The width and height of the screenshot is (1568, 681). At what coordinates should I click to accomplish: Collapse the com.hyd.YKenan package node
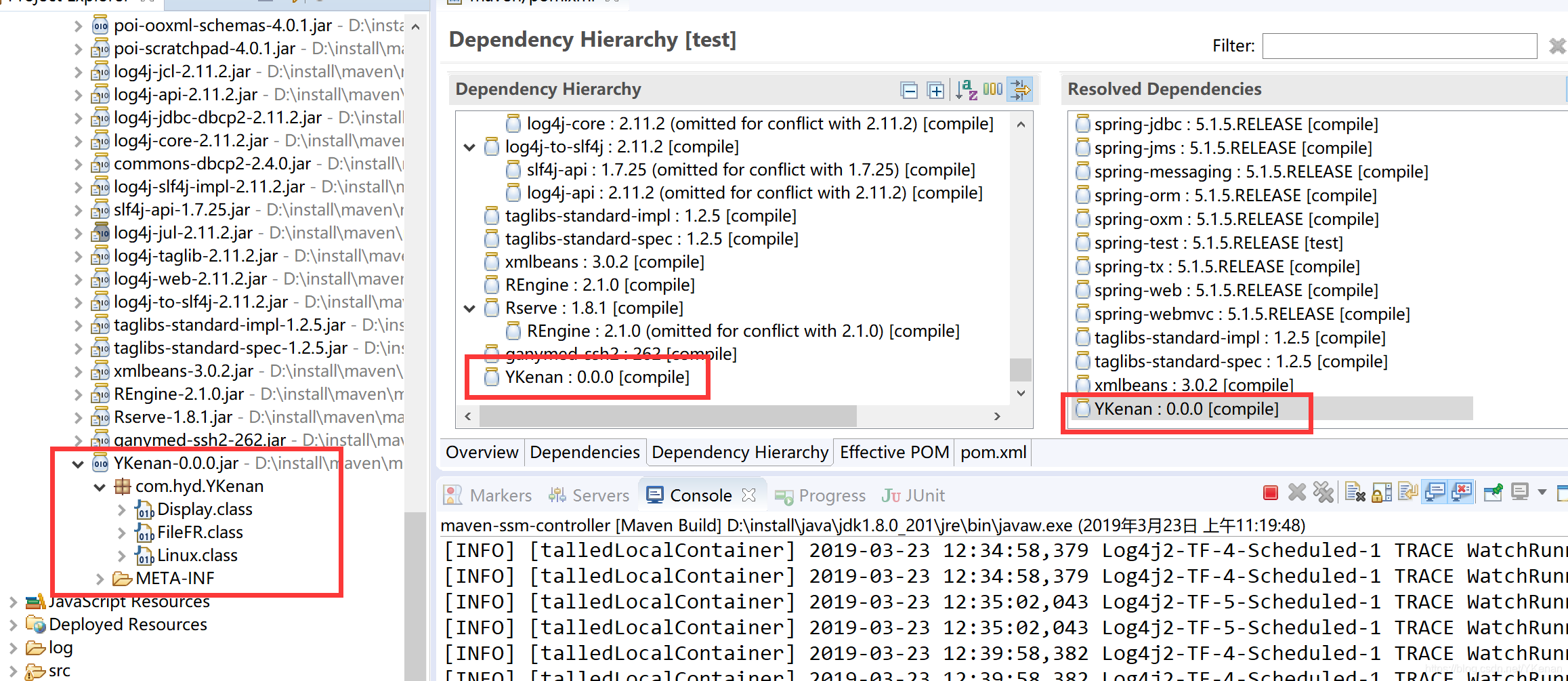pyautogui.click(x=100, y=487)
